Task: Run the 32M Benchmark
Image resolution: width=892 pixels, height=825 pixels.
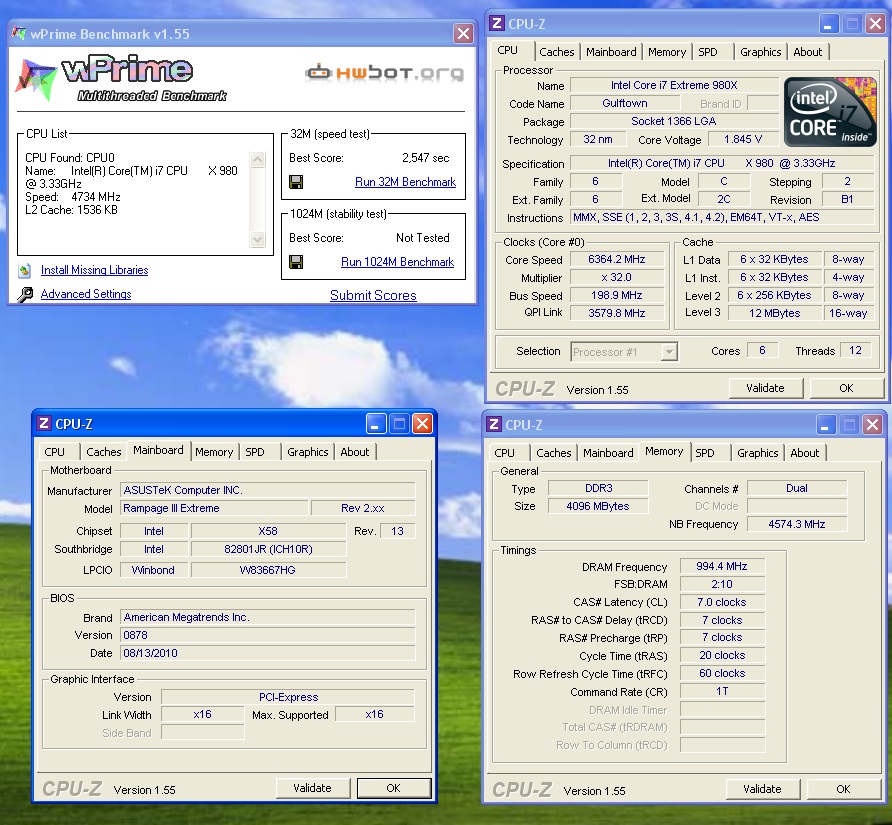Action: (x=405, y=182)
